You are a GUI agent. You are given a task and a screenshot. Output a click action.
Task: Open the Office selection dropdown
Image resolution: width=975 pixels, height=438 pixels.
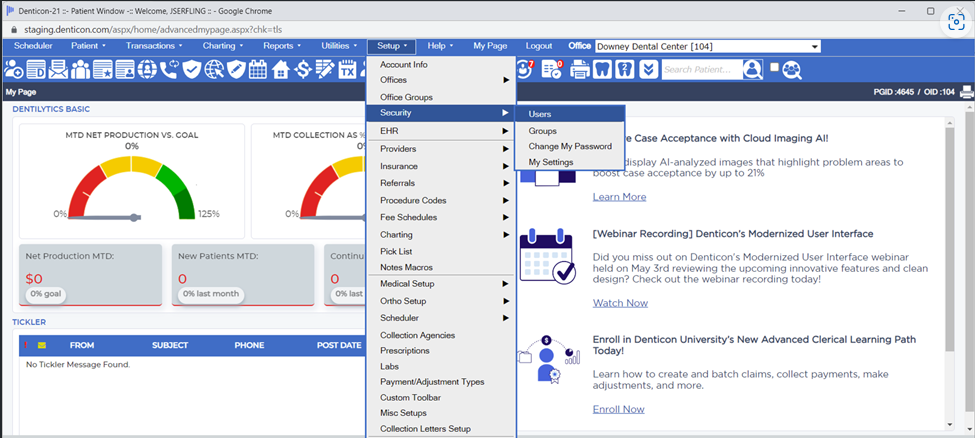tap(708, 47)
